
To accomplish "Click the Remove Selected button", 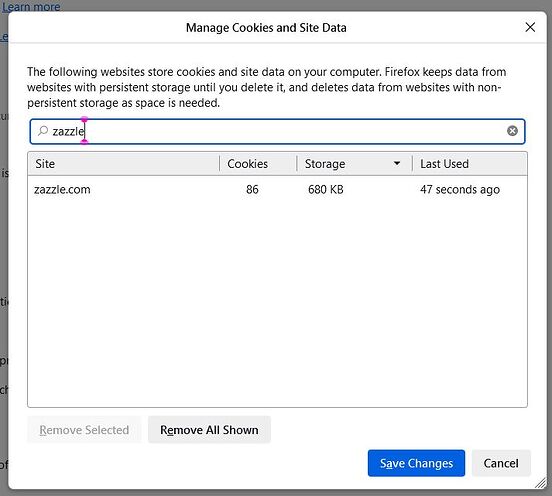I will tap(84, 430).
